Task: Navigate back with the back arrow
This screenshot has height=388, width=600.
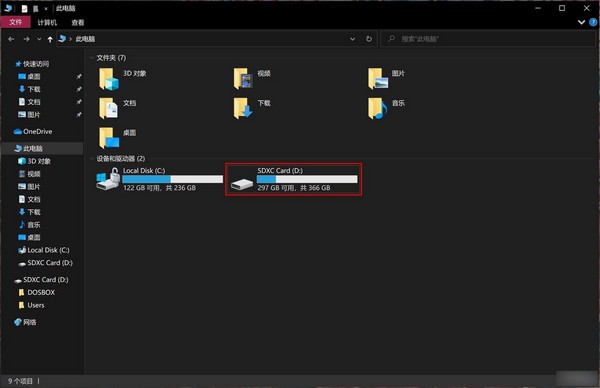Action: [11, 39]
